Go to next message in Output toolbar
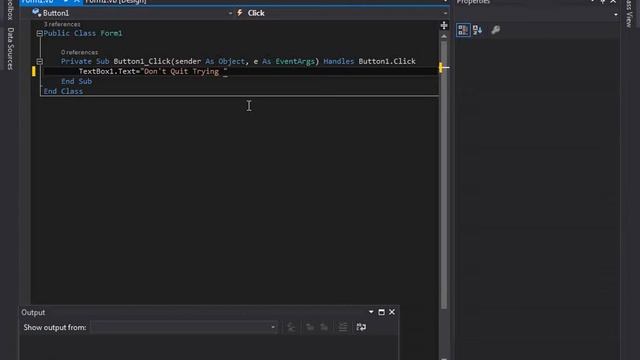Image resolution: width=640 pixels, height=360 pixels. coord(324,327)
